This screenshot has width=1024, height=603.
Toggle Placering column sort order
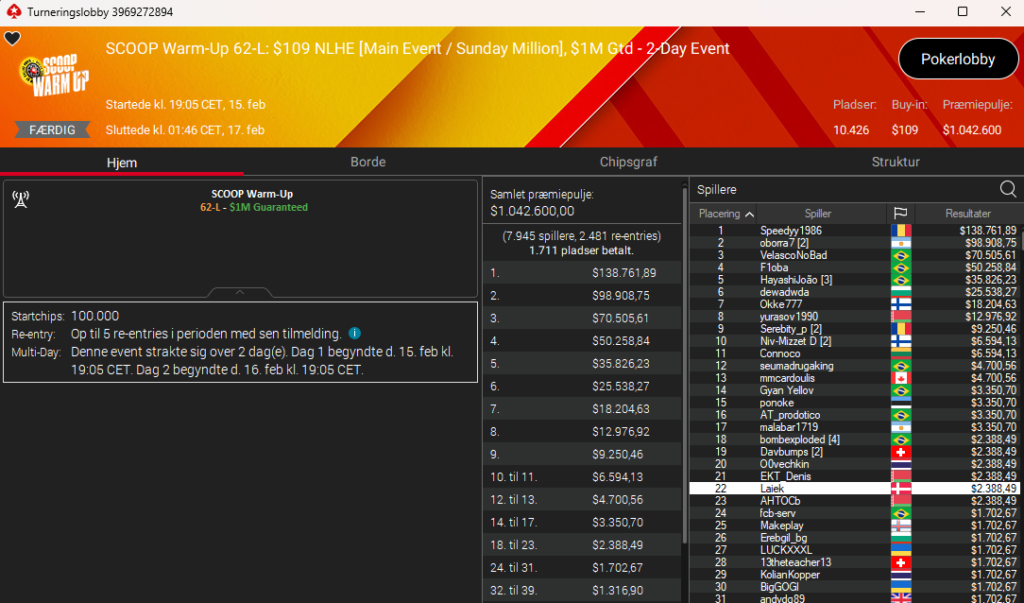pyautogui.click(x=726, y=213)
